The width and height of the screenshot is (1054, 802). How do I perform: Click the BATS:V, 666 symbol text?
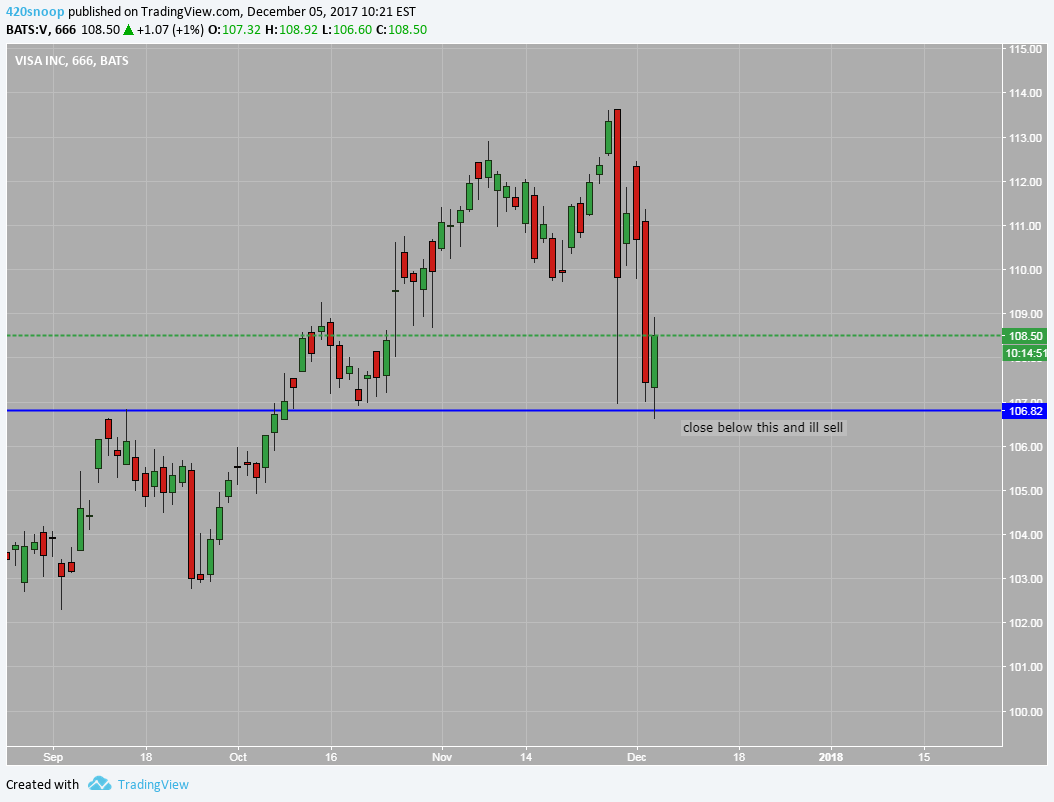pos(41,30)
